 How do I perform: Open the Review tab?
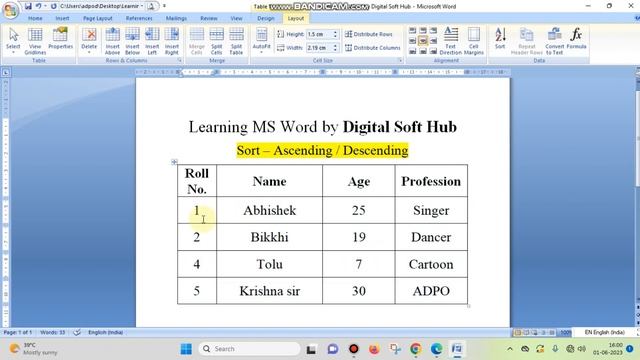click(209, 18)
